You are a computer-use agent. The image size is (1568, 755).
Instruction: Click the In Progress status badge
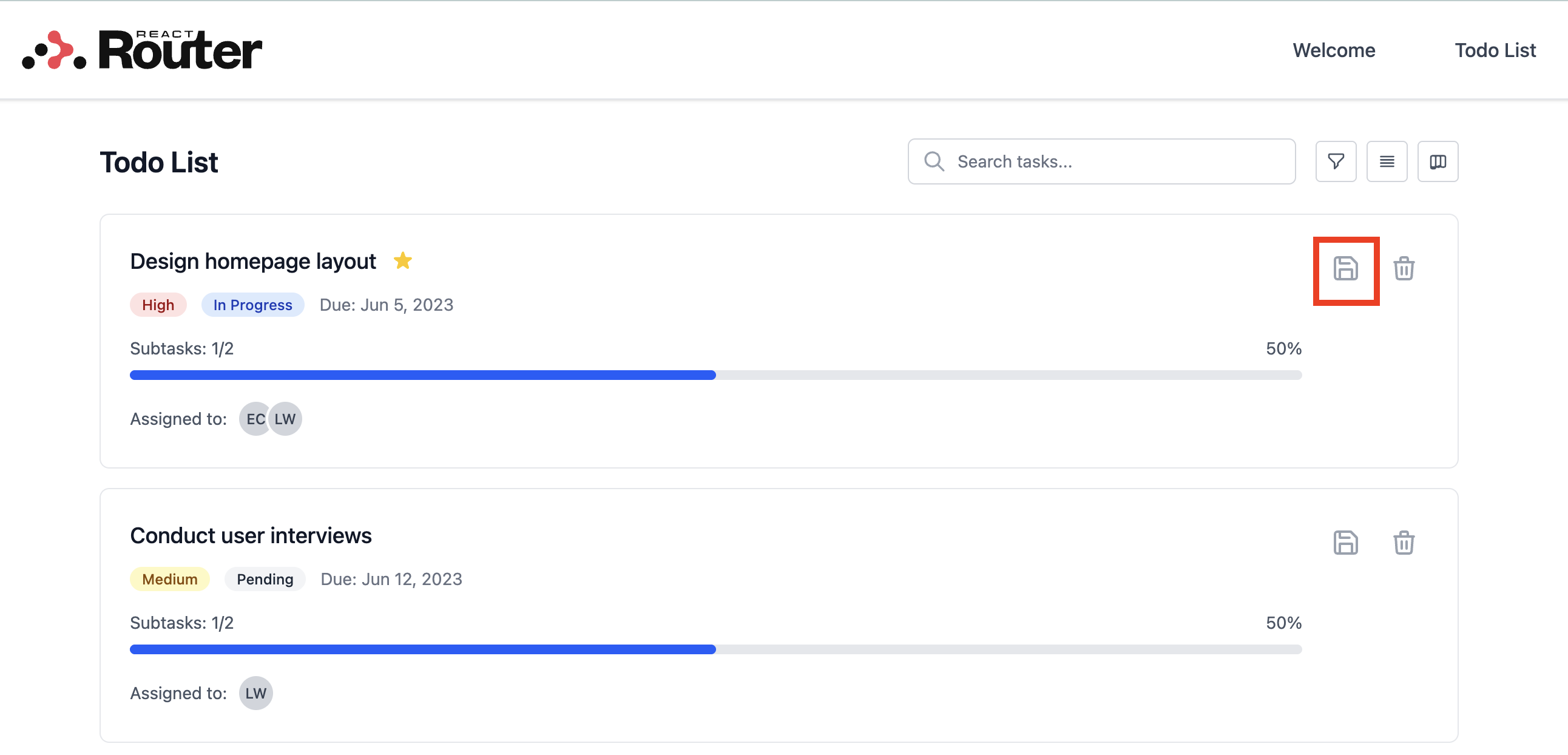[x=252, y=305]
